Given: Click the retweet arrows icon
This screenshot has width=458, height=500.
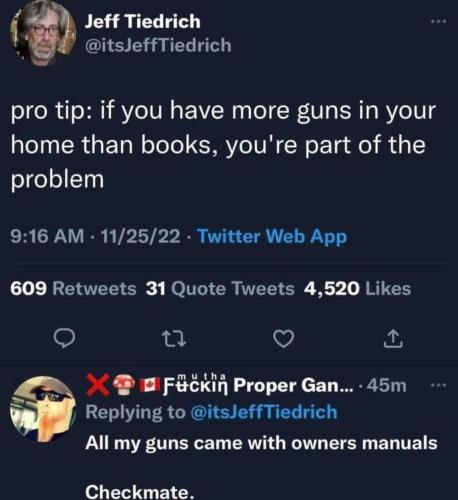Looking at the screenshot, I should (174, 338).
